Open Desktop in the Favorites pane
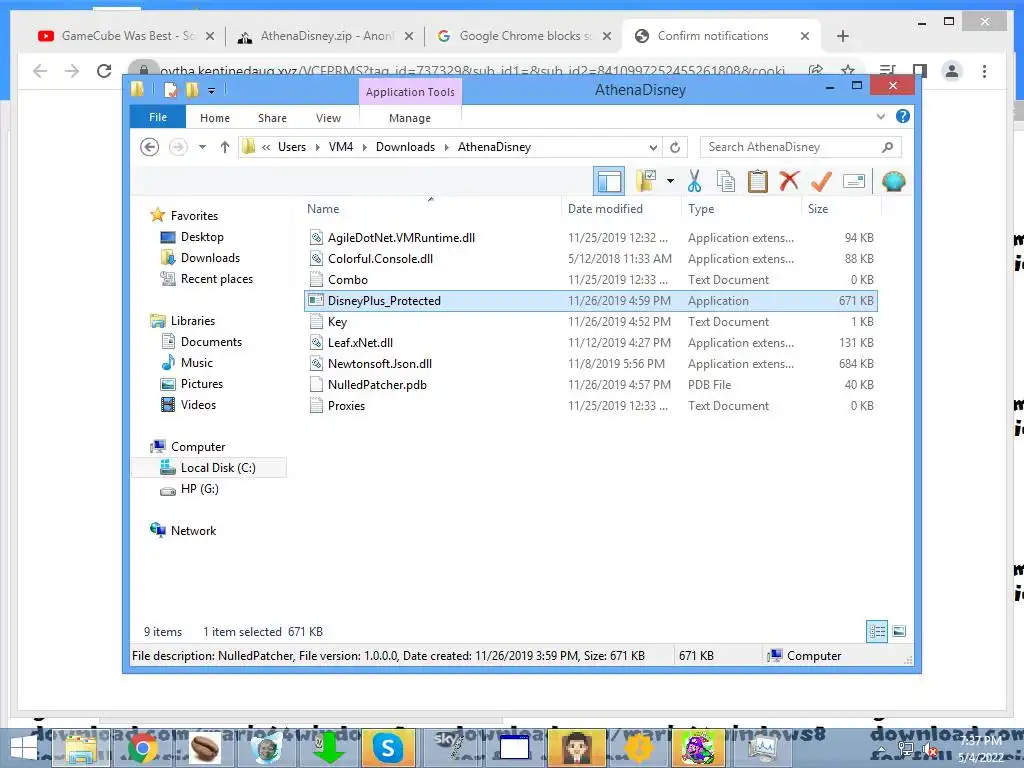The width and height of the screenshot is (1024, 768). tap(202, 236)
